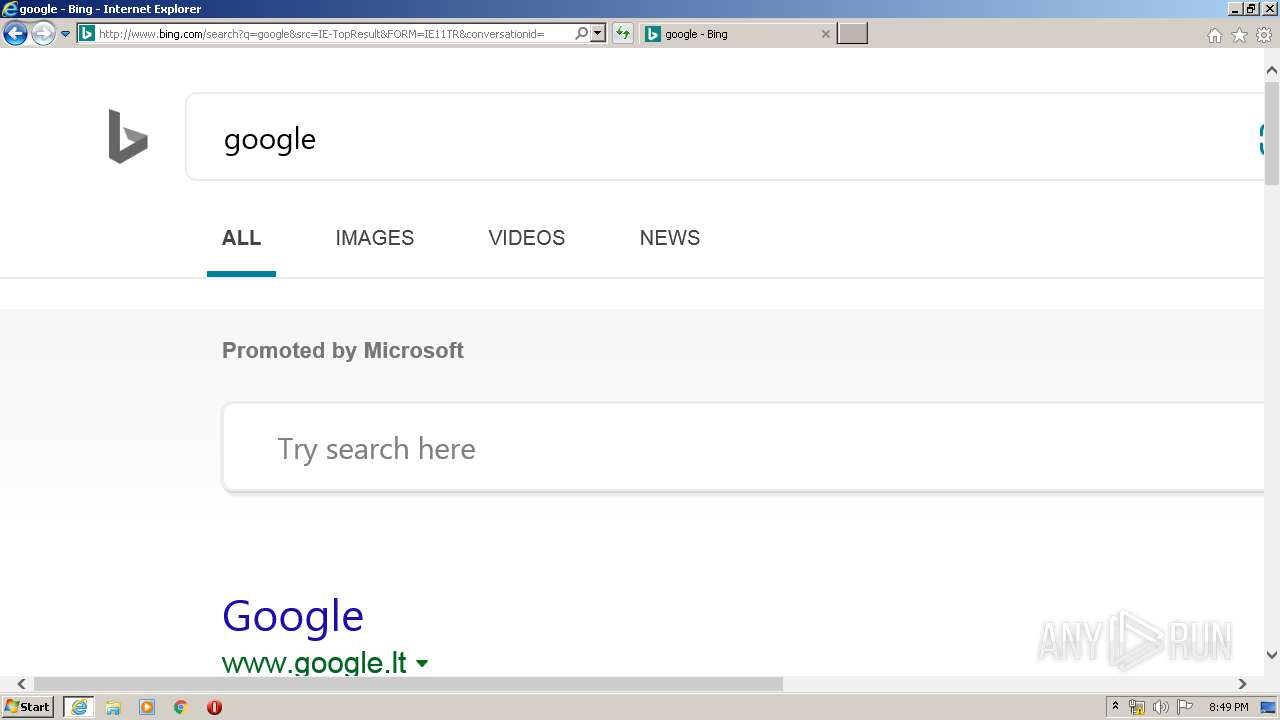Click the 8:49 PM system clock

(x=1228, y=707)
